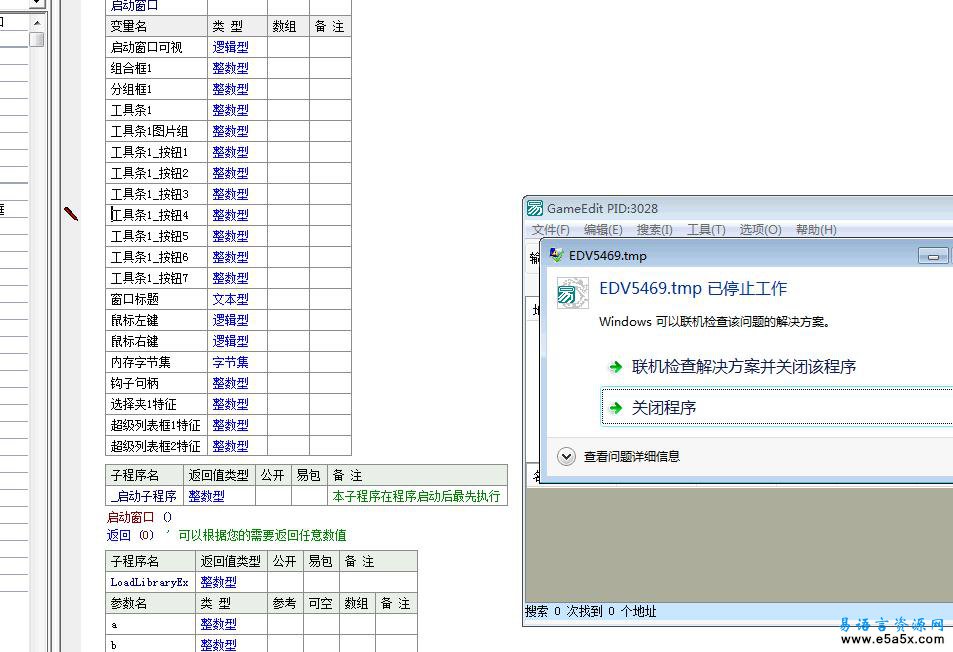Click GameEdit app icon in title bar

(535, 208)
